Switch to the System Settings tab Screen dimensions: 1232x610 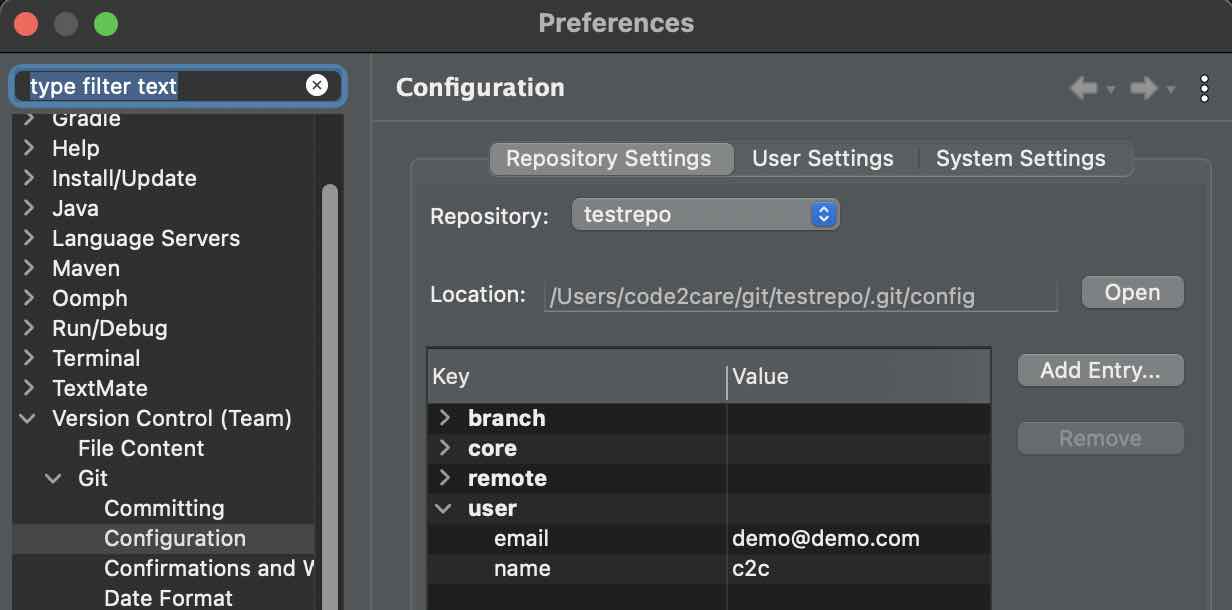click(x=1020, y=158)
